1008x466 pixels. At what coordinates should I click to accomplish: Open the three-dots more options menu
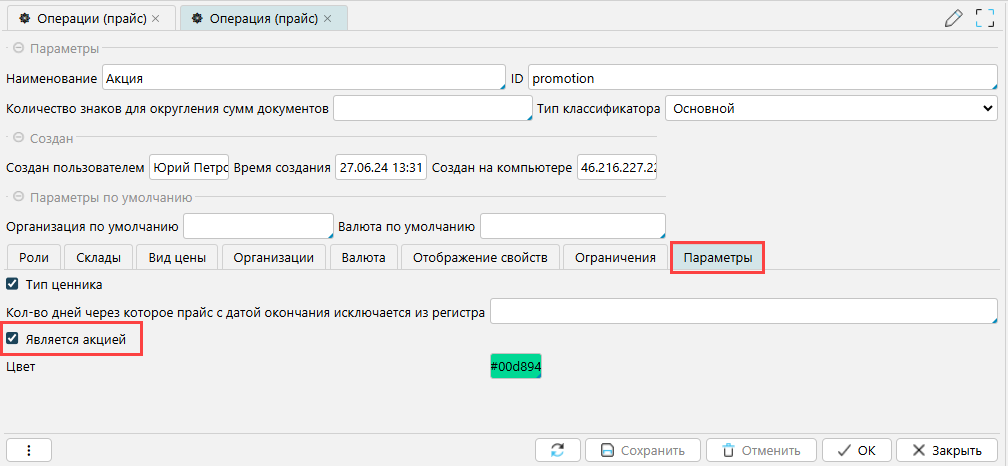tap(29, 450)
